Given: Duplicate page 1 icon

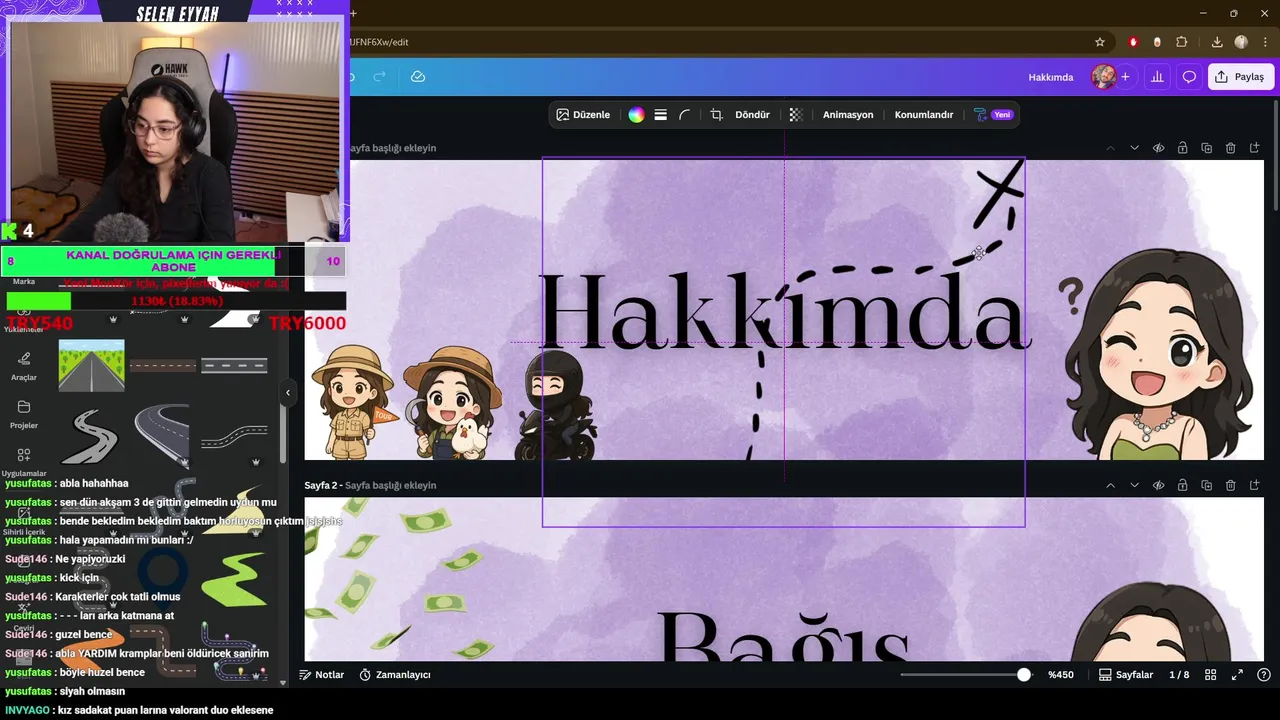Looking at the screenshot, I should click(1206, 148).
